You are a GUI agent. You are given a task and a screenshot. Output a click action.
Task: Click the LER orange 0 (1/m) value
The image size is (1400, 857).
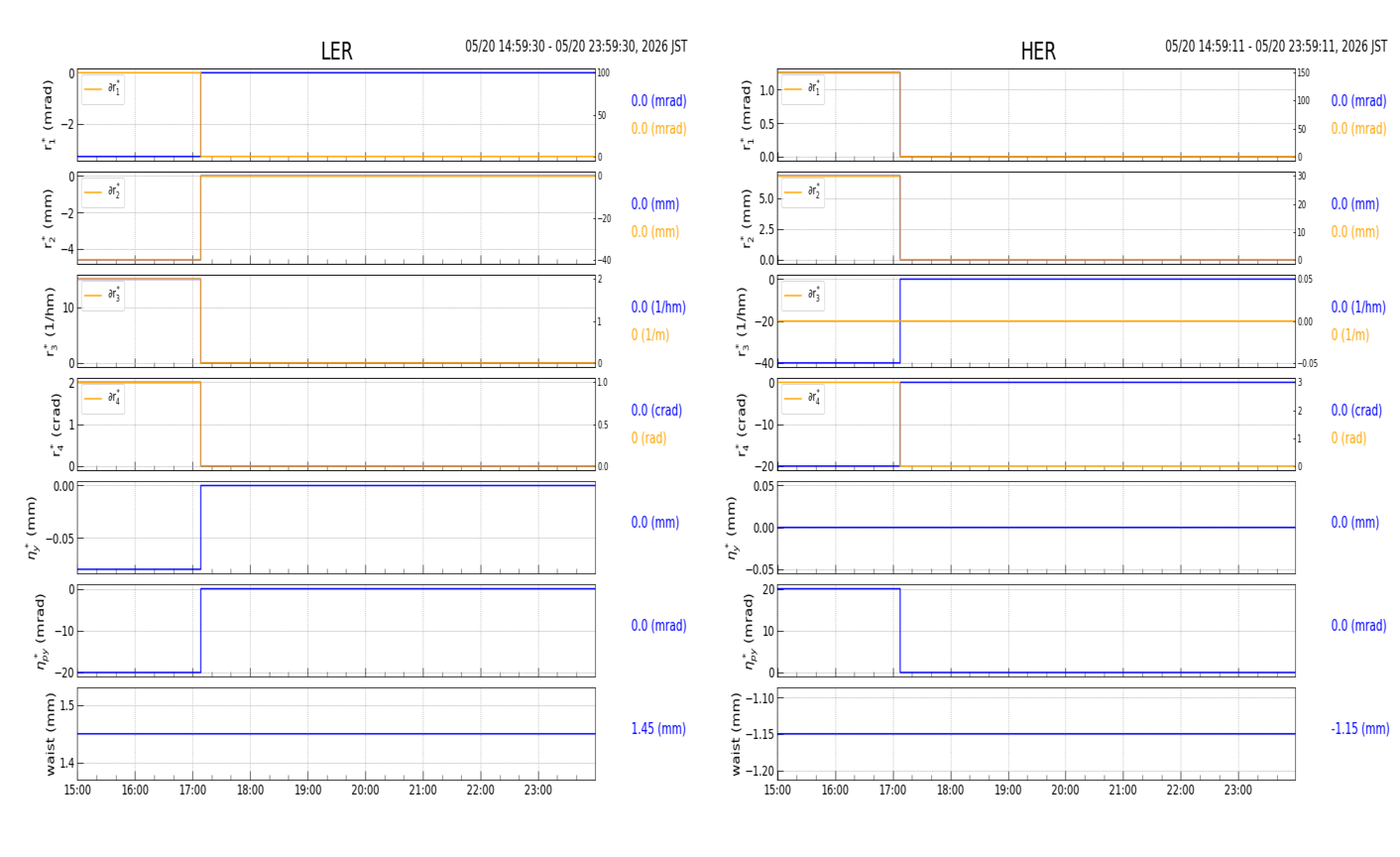click(x=650, y=335)
